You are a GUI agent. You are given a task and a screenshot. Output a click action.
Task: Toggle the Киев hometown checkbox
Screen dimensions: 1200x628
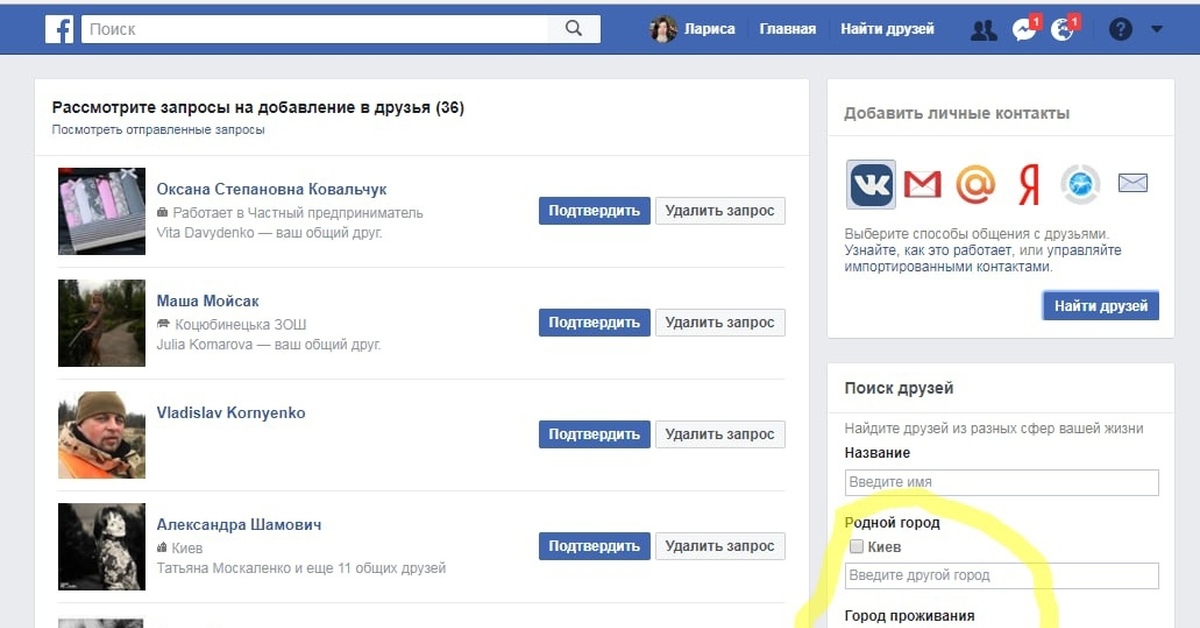coord(856,547)
